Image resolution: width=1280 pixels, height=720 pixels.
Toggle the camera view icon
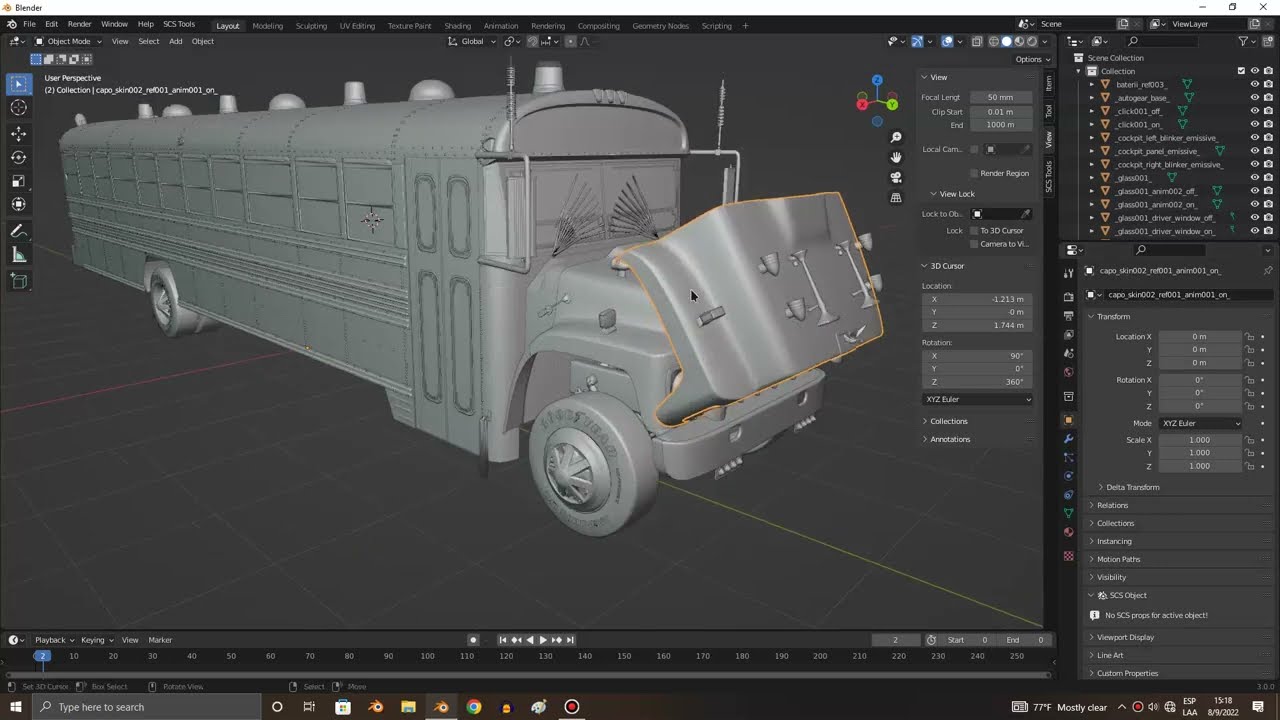(896, 177)
